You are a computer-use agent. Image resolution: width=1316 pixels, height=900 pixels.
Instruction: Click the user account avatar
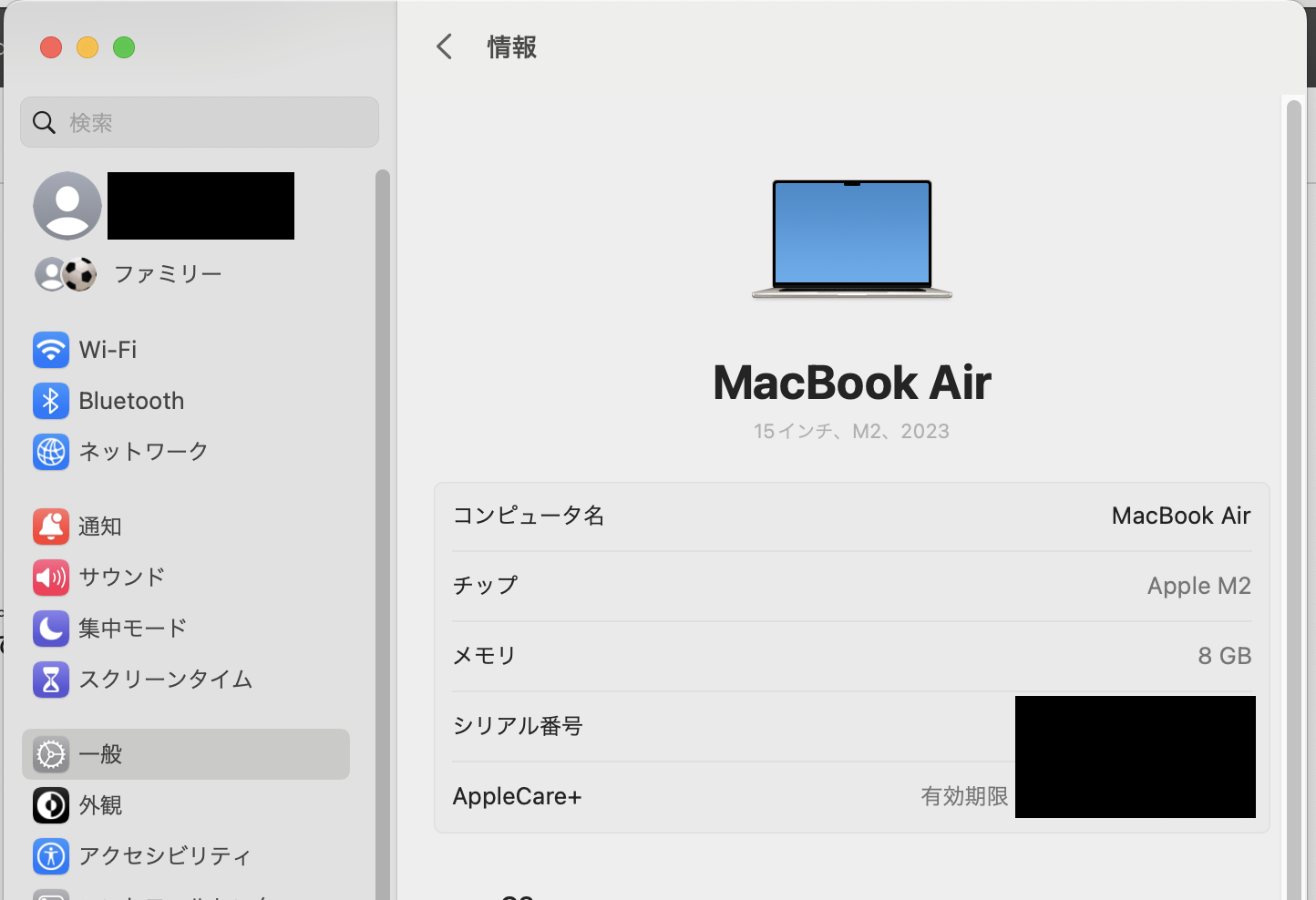tap(67, 206)
